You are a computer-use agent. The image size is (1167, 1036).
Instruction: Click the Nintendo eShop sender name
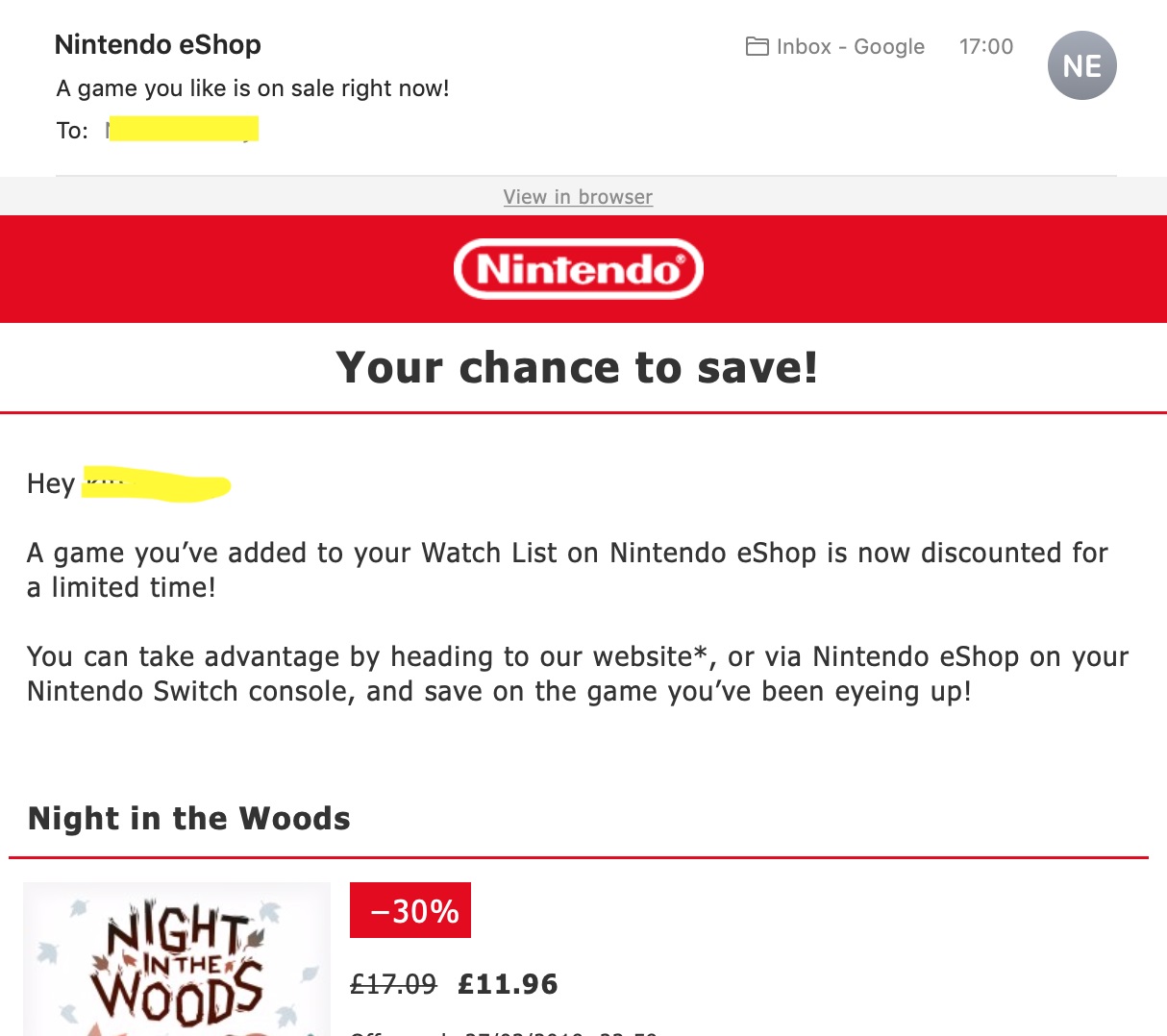point(158,44)
